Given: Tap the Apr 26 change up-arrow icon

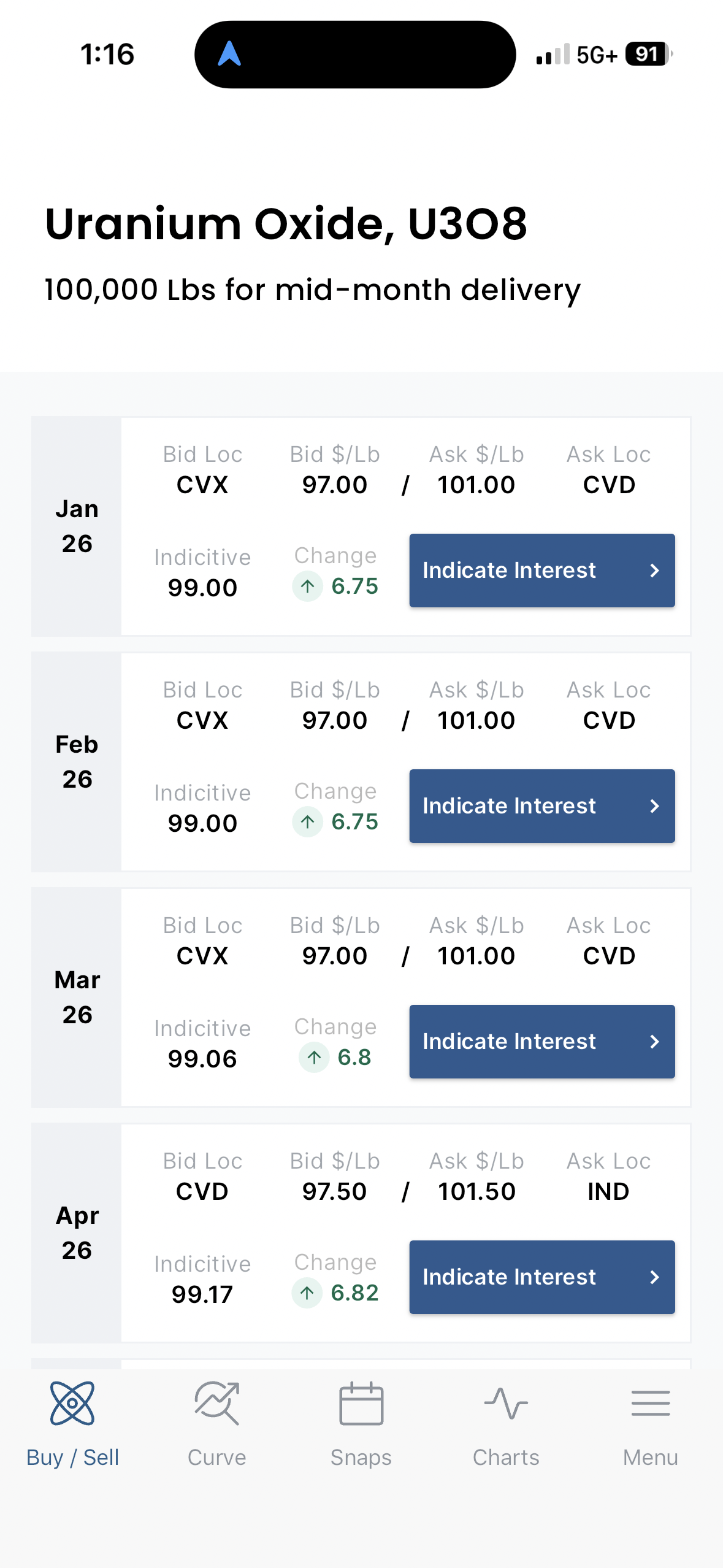Looking at the screenshot, I should (307, 1293).
